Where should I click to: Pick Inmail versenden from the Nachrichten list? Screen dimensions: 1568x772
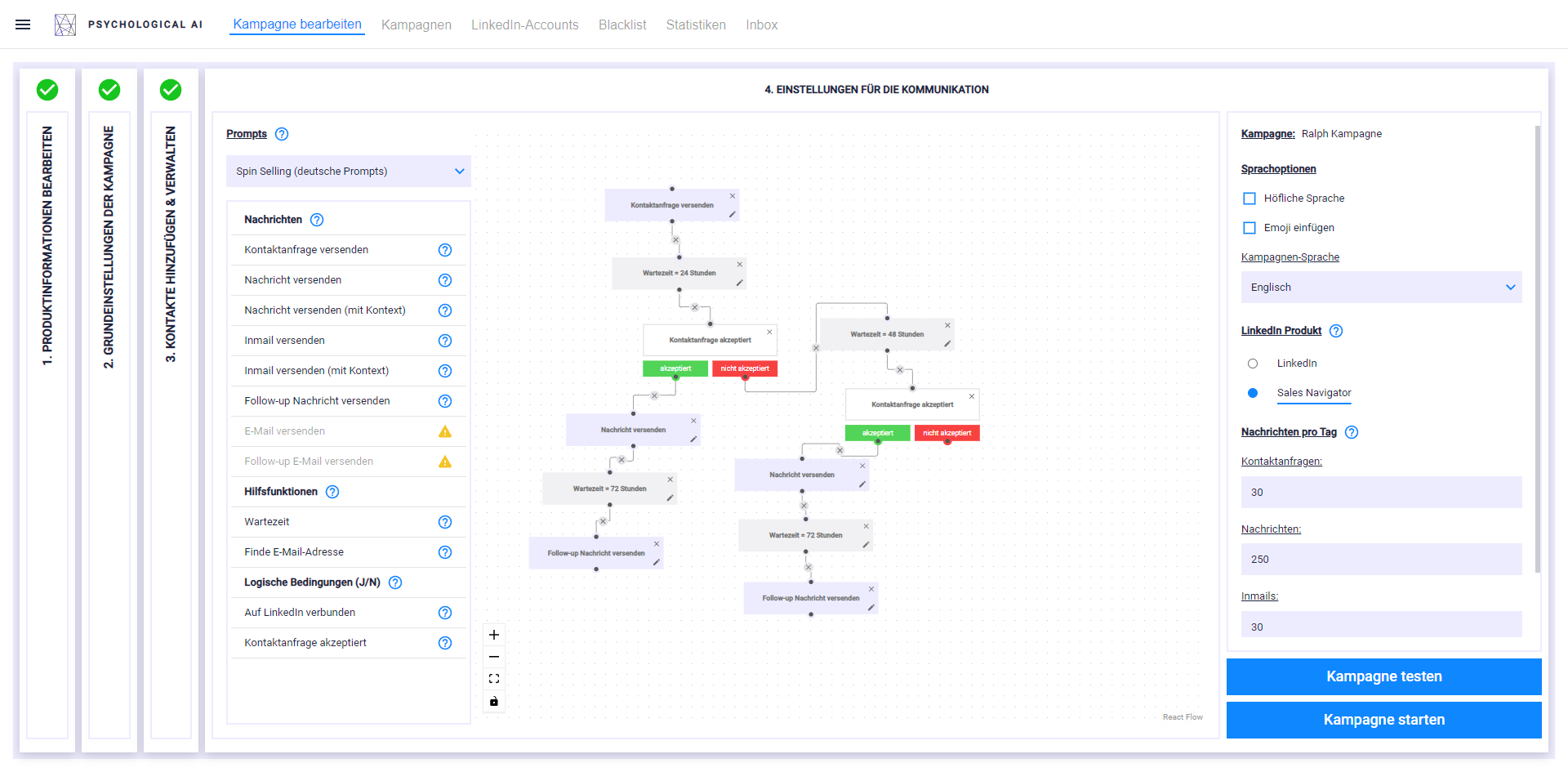349,341
